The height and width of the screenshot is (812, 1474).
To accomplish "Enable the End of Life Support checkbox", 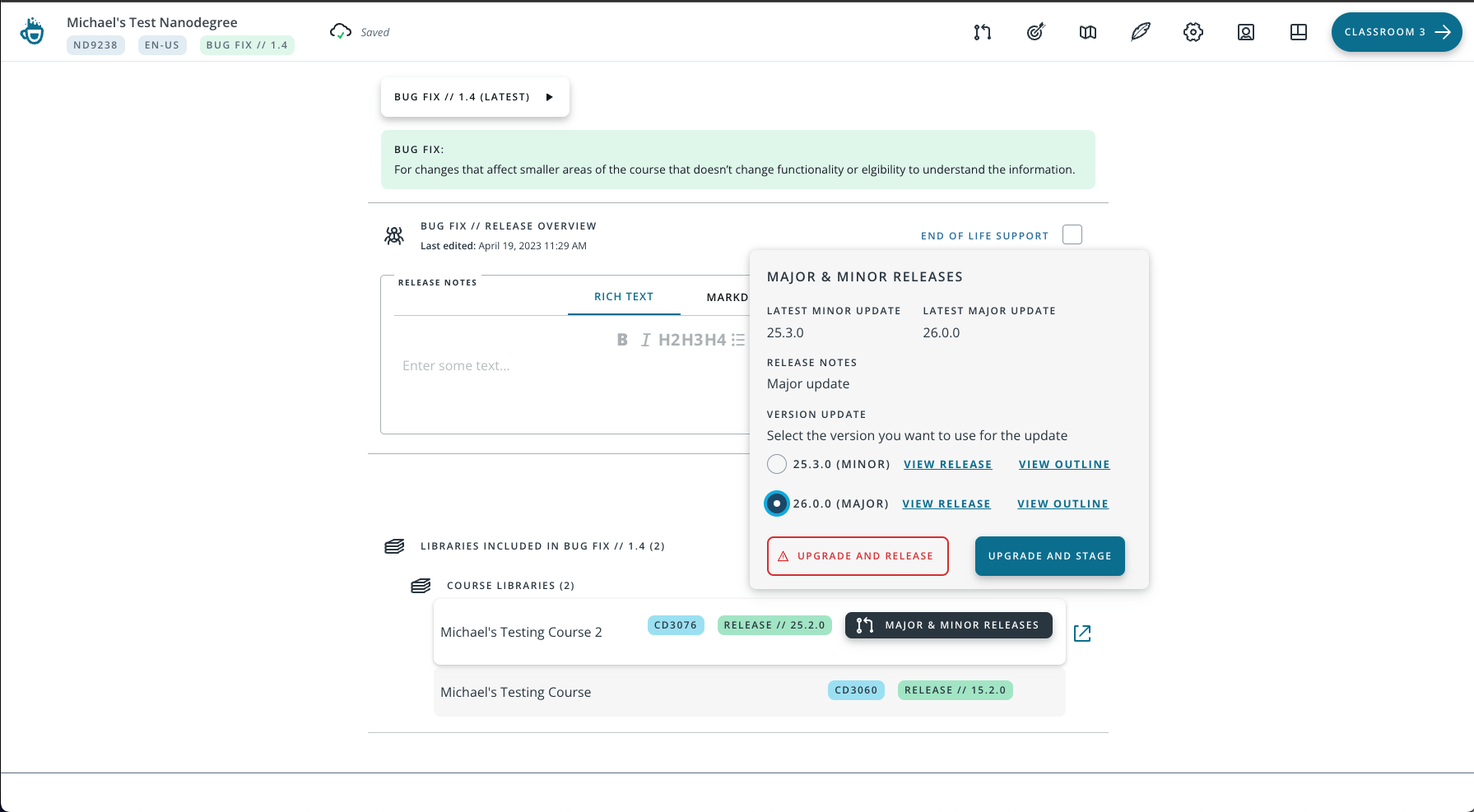I will pyautogui.click(x=1072, y=235).
